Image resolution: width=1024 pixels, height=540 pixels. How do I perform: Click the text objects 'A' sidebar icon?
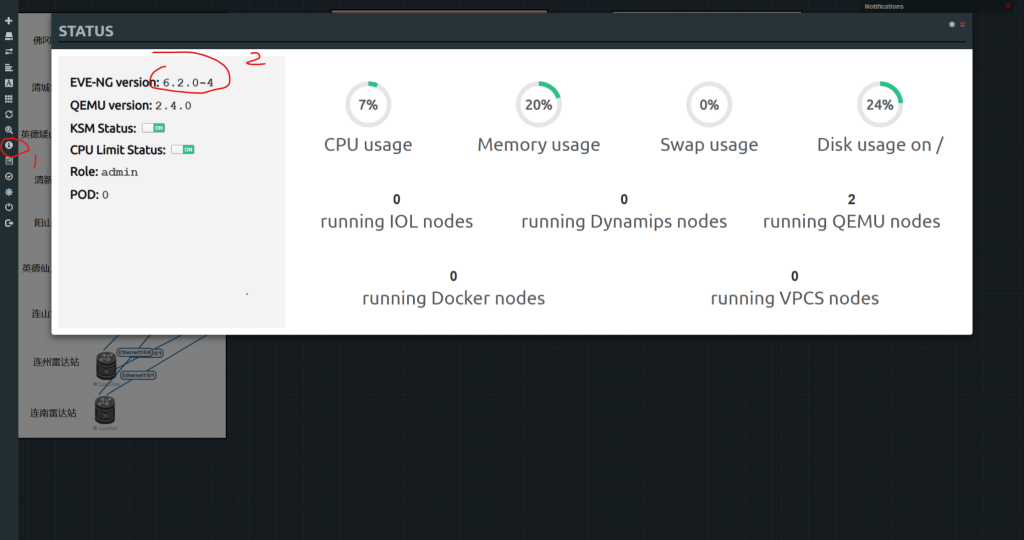pos(9,83)
